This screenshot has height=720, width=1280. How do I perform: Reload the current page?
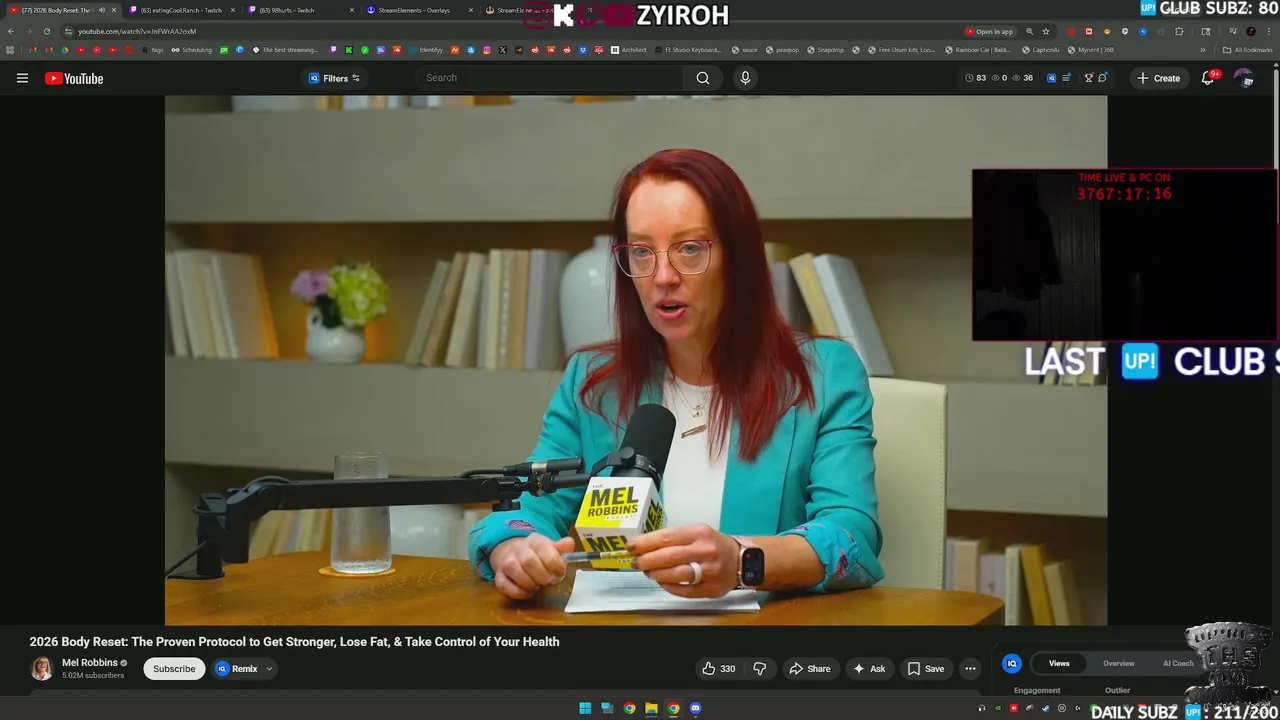click(x=46, y=31)
